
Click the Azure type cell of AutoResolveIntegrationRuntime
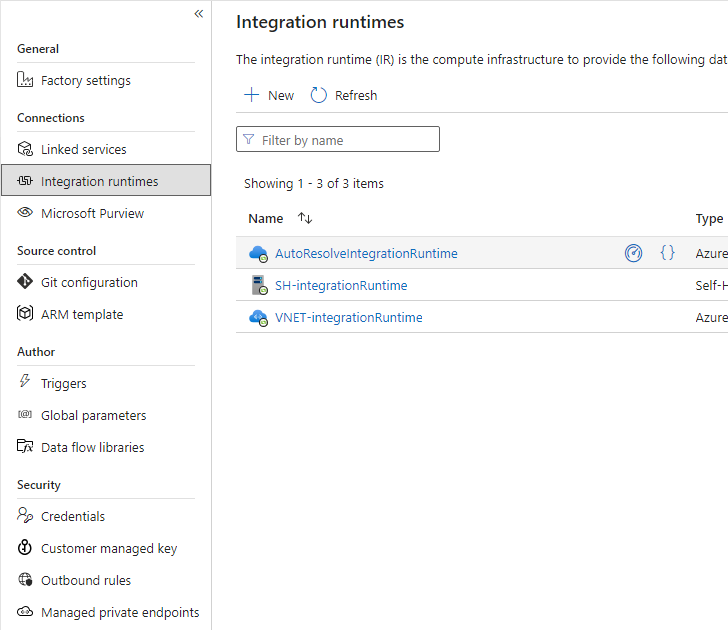pos(711,253)
